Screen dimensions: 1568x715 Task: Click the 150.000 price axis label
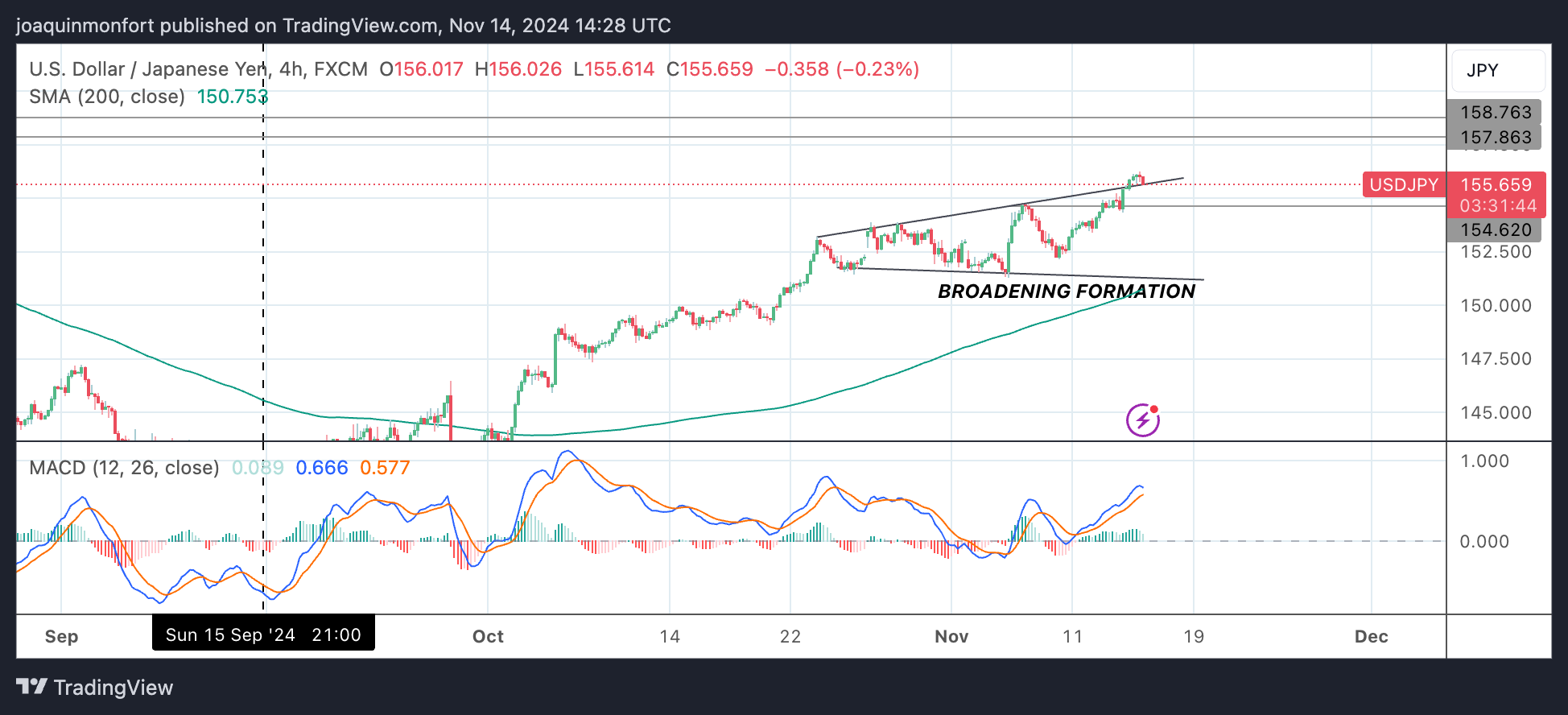1496,306
